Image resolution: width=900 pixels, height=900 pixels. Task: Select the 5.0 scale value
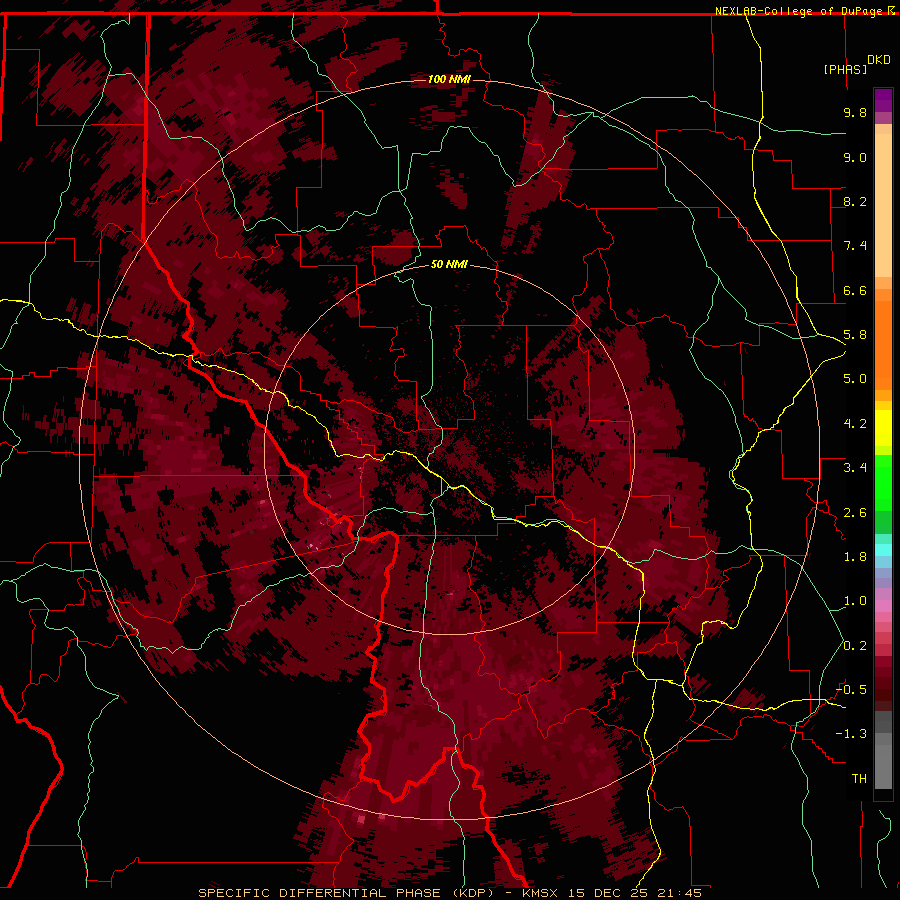pyautogui.click(x=855, y=379)
